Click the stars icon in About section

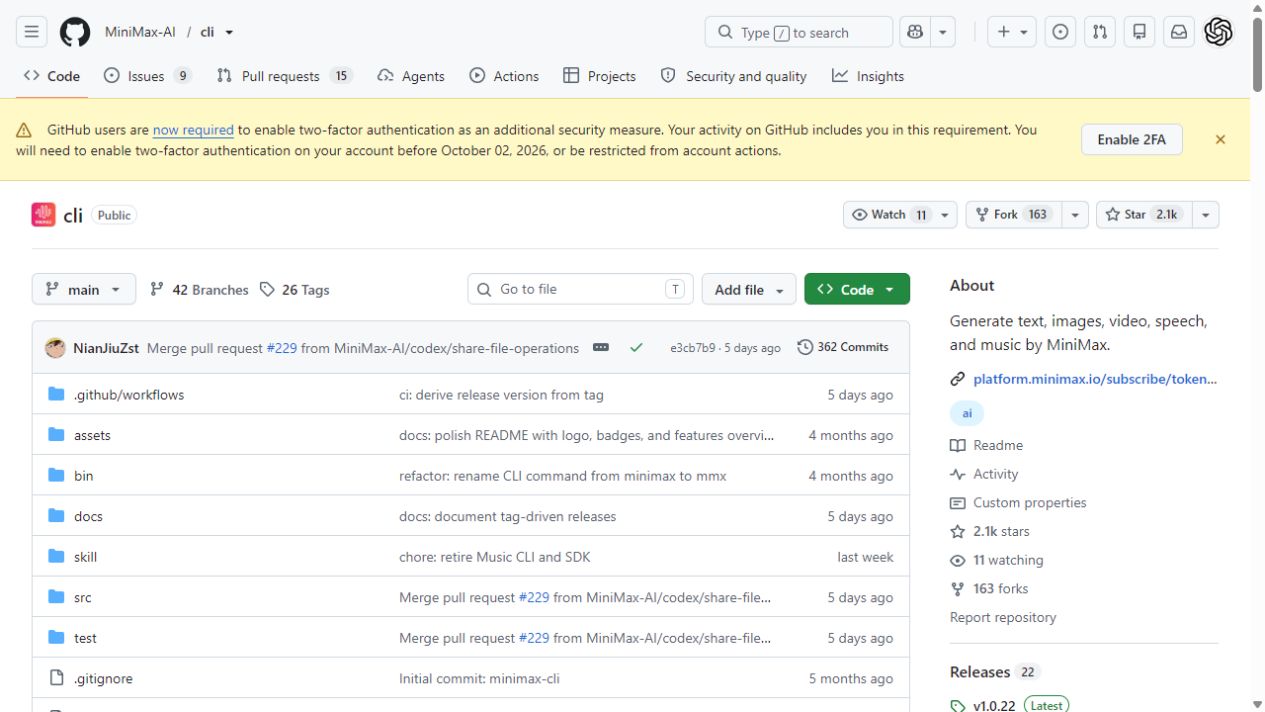click(x=957, y=532)
